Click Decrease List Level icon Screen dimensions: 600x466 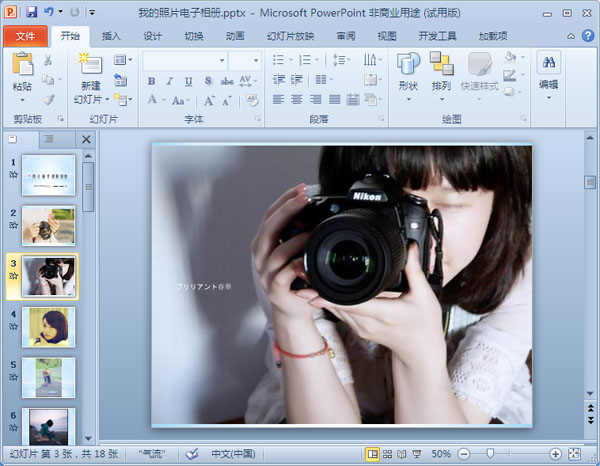point(279,80)
